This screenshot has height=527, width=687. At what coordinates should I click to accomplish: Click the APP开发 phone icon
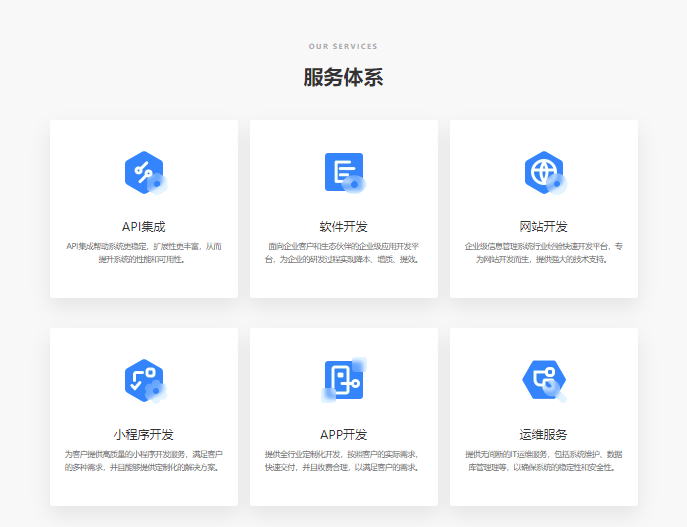[x=343, y=380]
